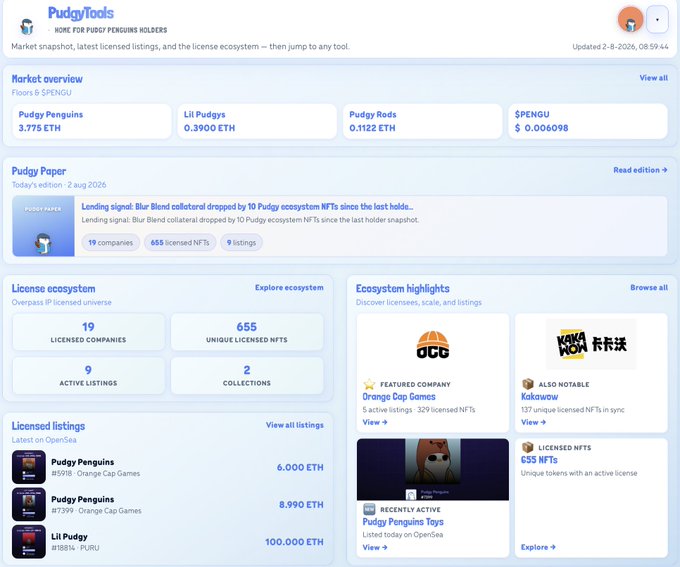Open View all in Market overview
Image resolution: width=680 pixels, height=567 pixels.
point(654,78)
